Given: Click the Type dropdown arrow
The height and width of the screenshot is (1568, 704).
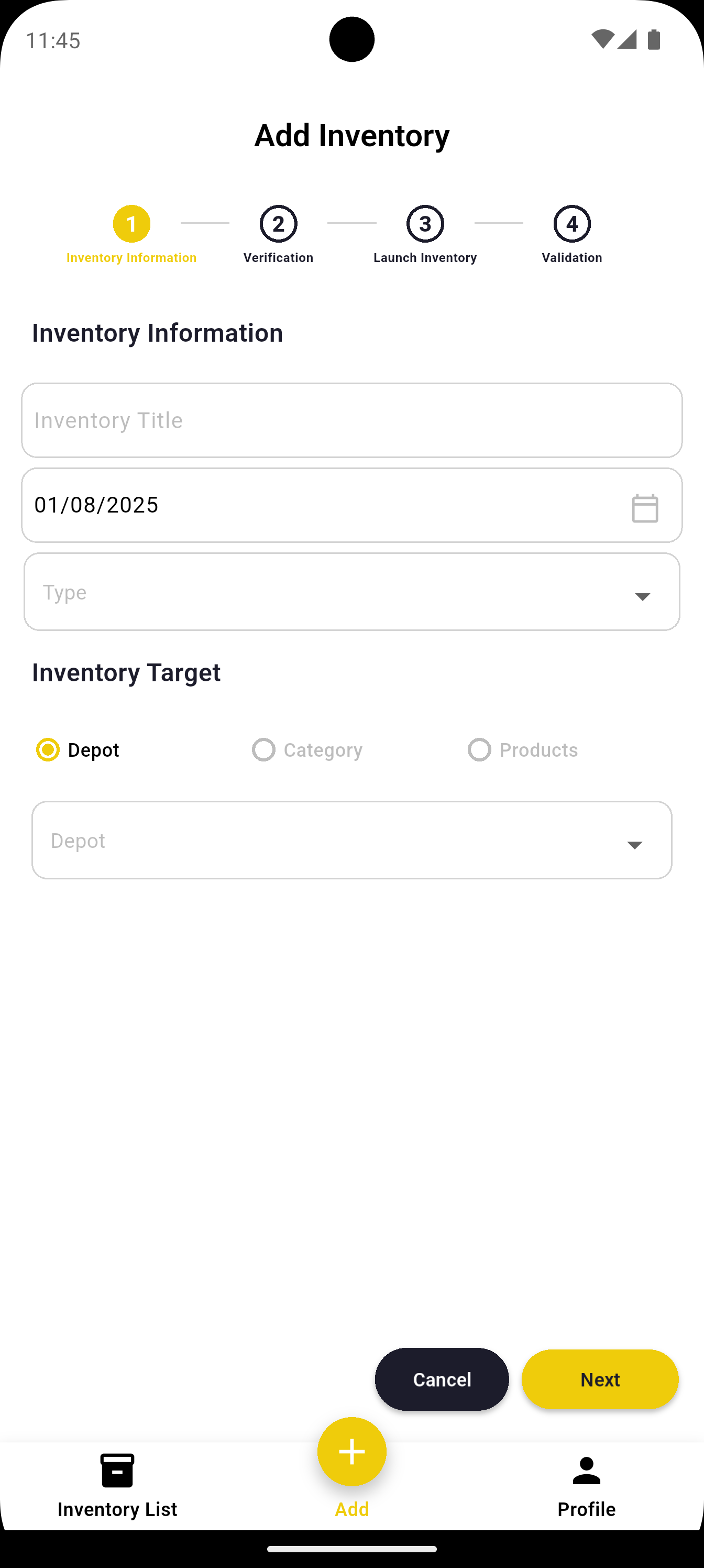Looking at the screenshot, I should coord(643,596).
